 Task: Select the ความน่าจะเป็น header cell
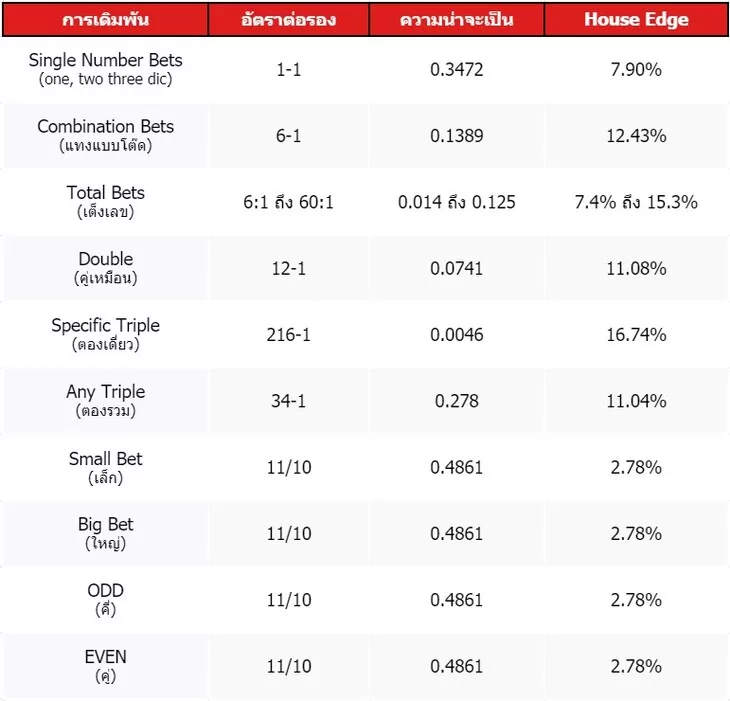click(x=456, y=20)
